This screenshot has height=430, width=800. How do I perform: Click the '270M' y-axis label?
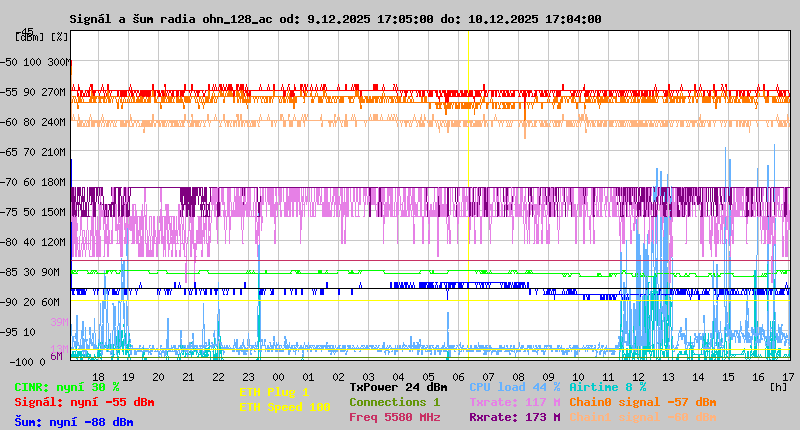pyautogui.click(x=56, y=92)
